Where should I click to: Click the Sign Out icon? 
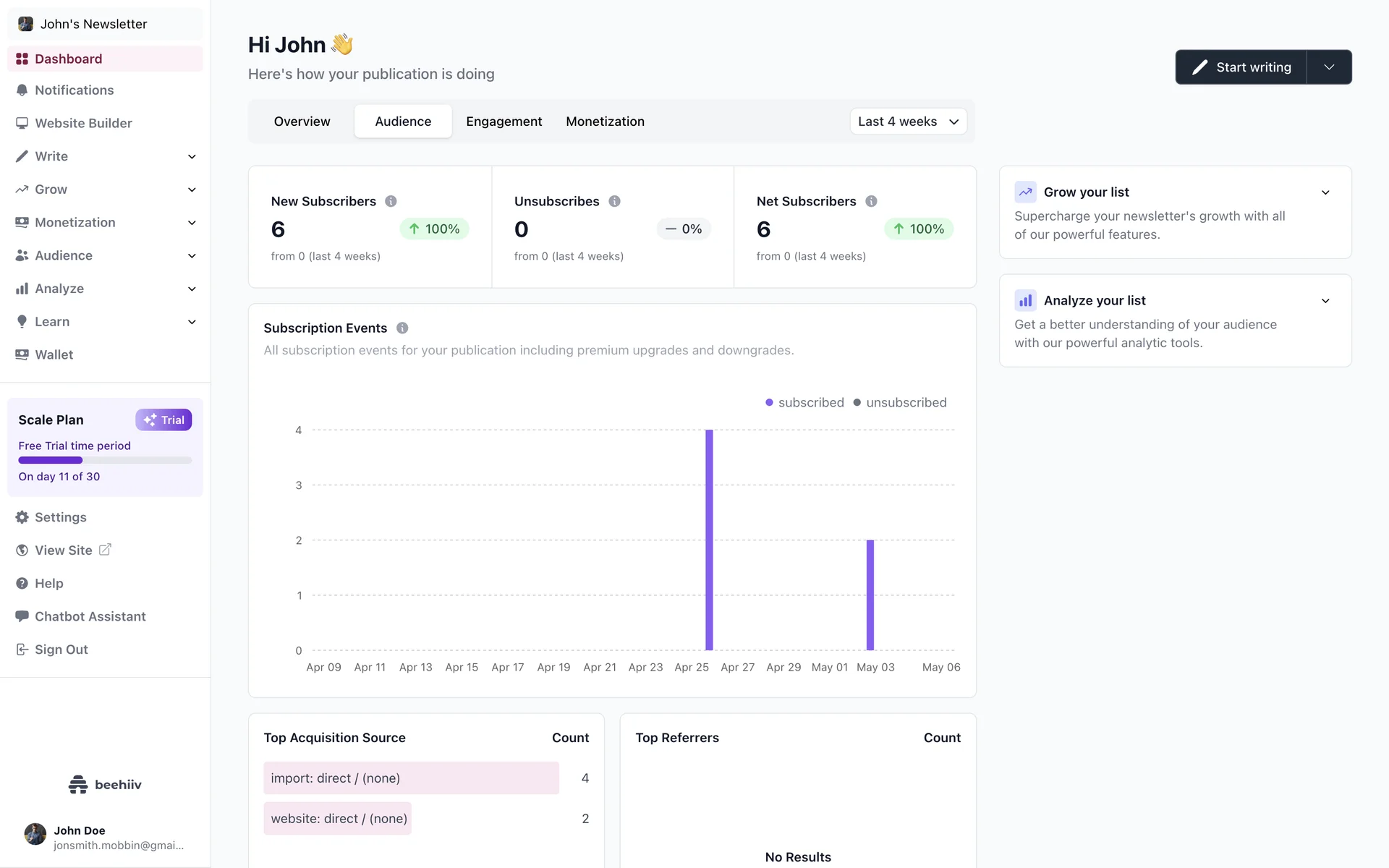pos(22,650)
